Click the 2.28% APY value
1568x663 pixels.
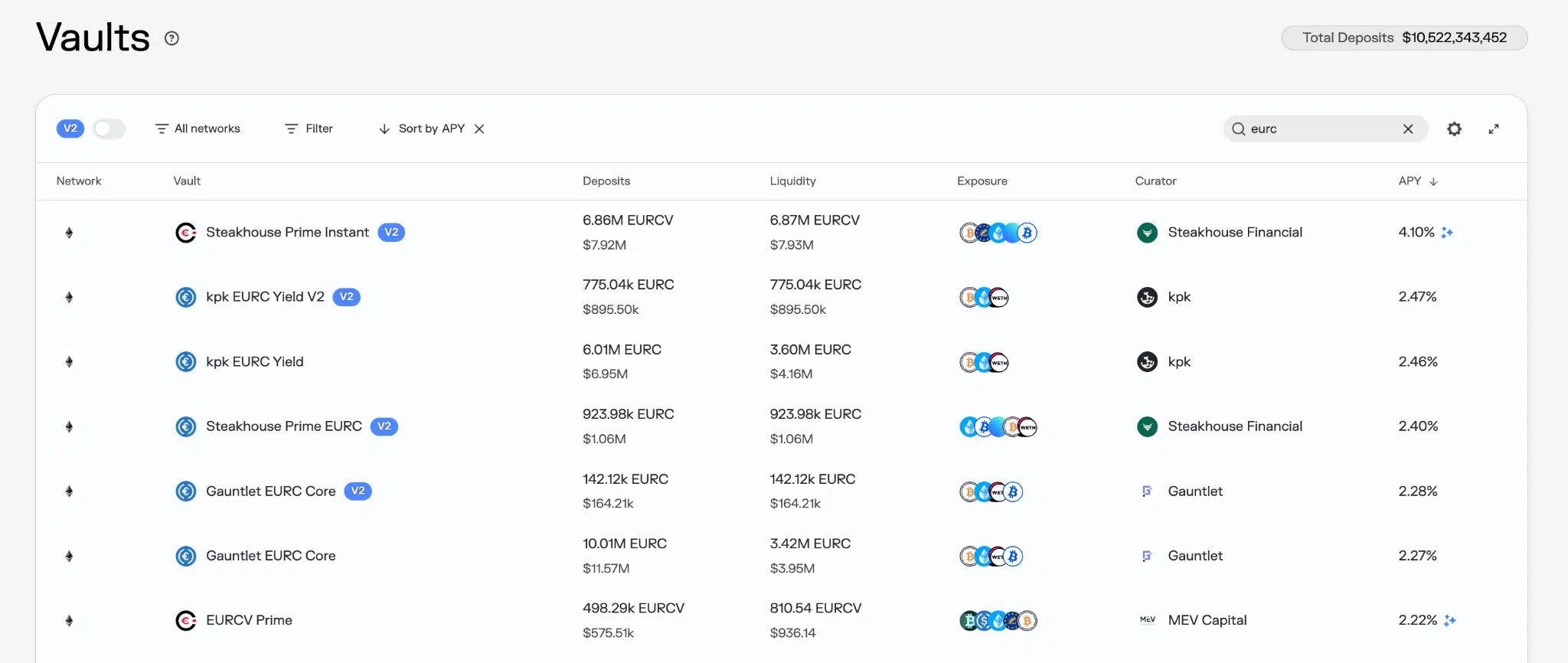click(1418, 492)
